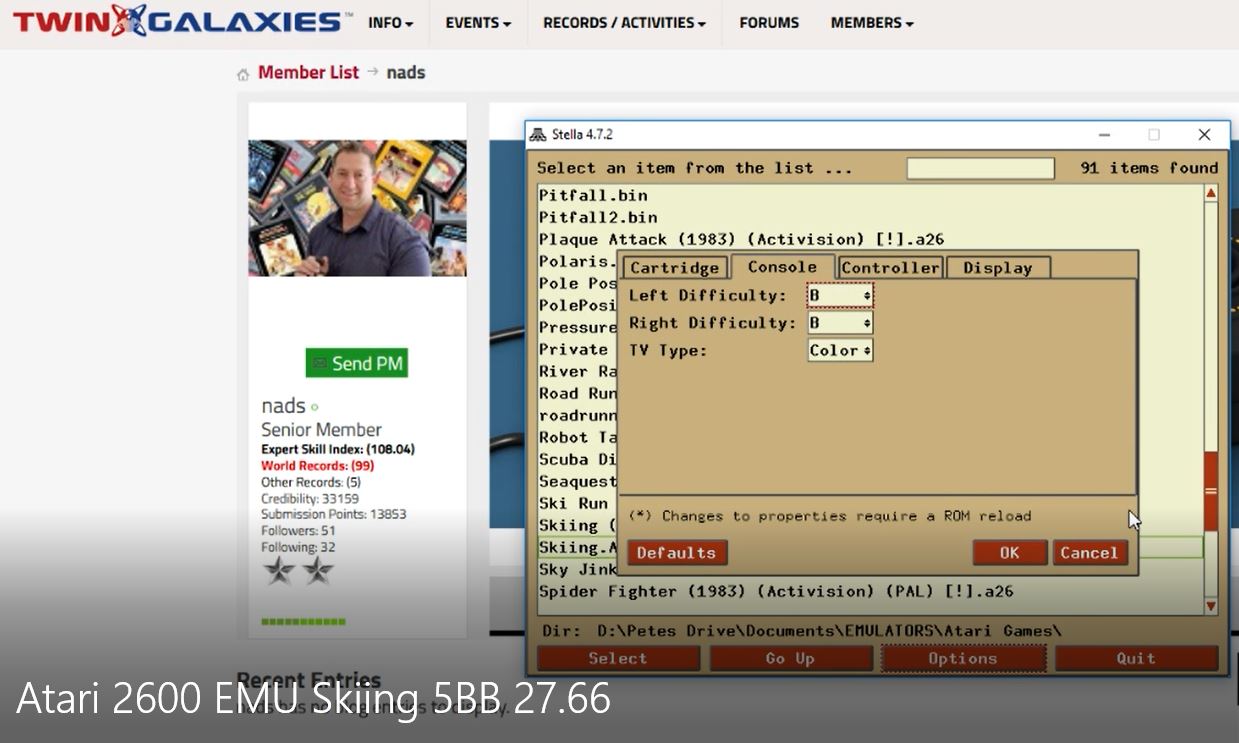Click the Cancel button in properties dialog
Screen dimensions: 1239x743
point(1089,553)
